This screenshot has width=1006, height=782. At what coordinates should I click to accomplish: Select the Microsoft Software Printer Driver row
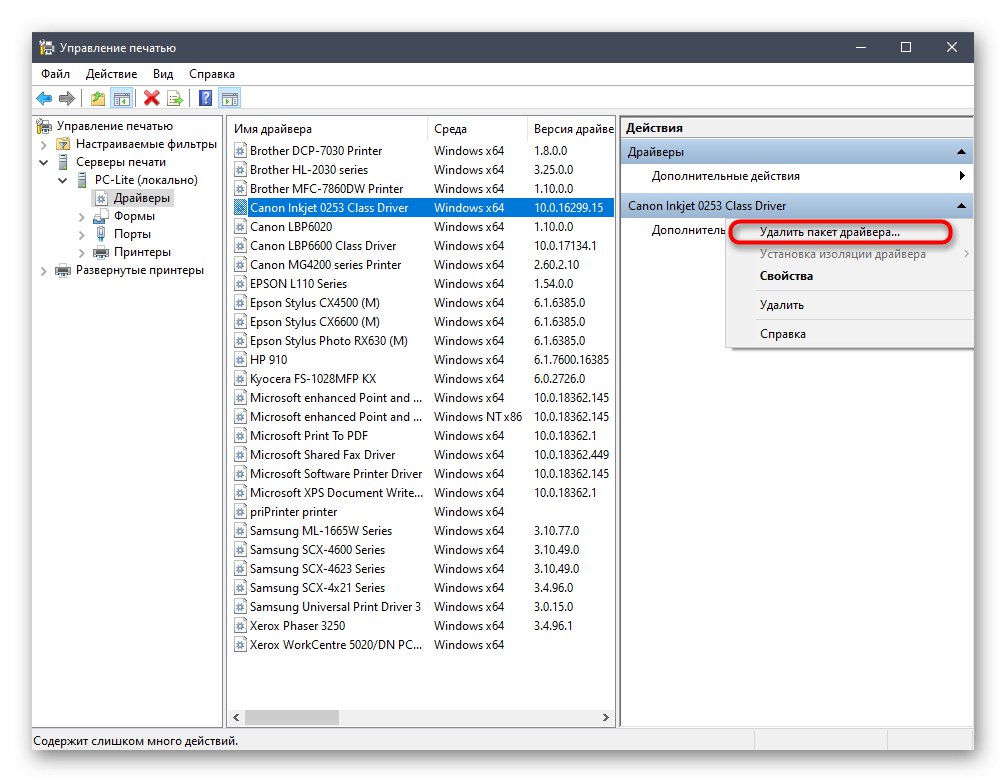422,474
